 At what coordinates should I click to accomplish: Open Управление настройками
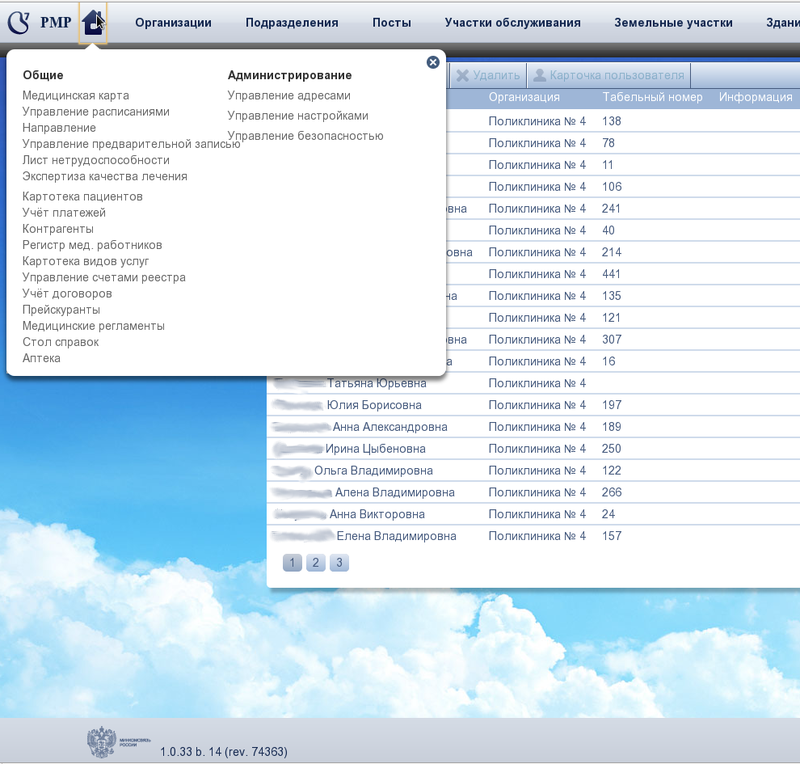click(297, 116)
